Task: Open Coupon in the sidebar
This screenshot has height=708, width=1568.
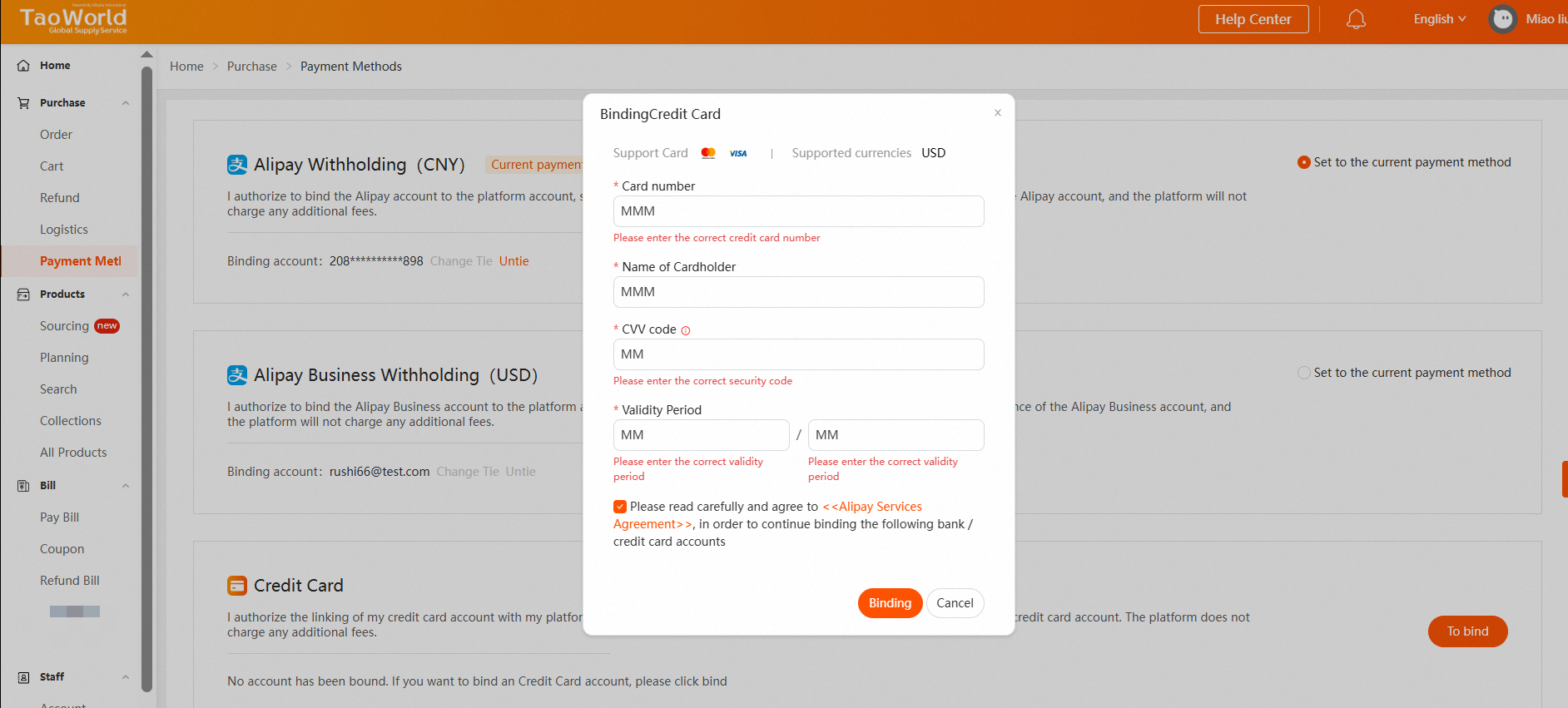Action: 62,549
